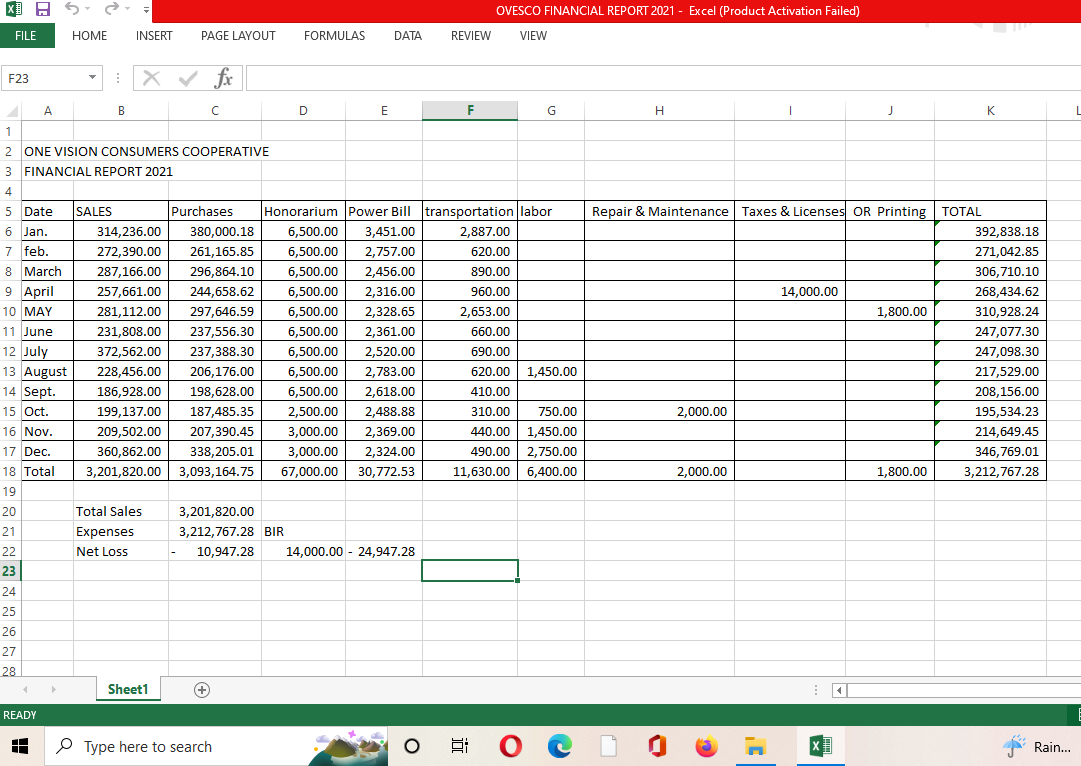Click the vertical dots beside formula bar
The image size is (1081, 766).
click(118, 78)
